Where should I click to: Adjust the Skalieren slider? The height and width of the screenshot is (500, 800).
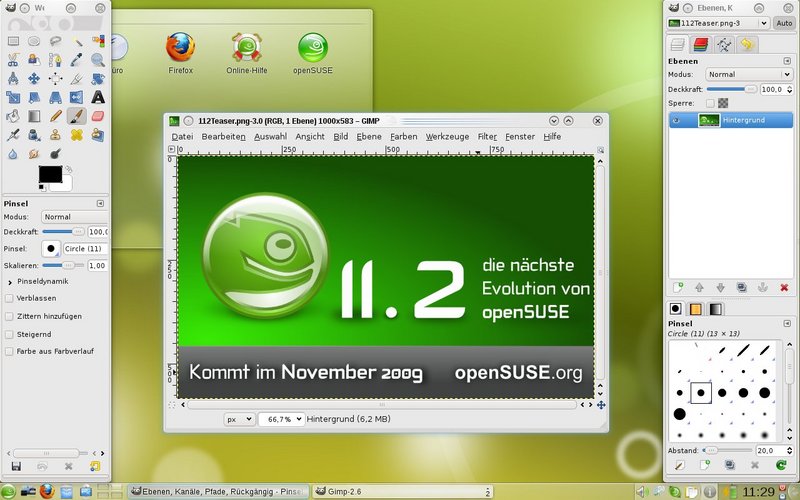(64, 266)
